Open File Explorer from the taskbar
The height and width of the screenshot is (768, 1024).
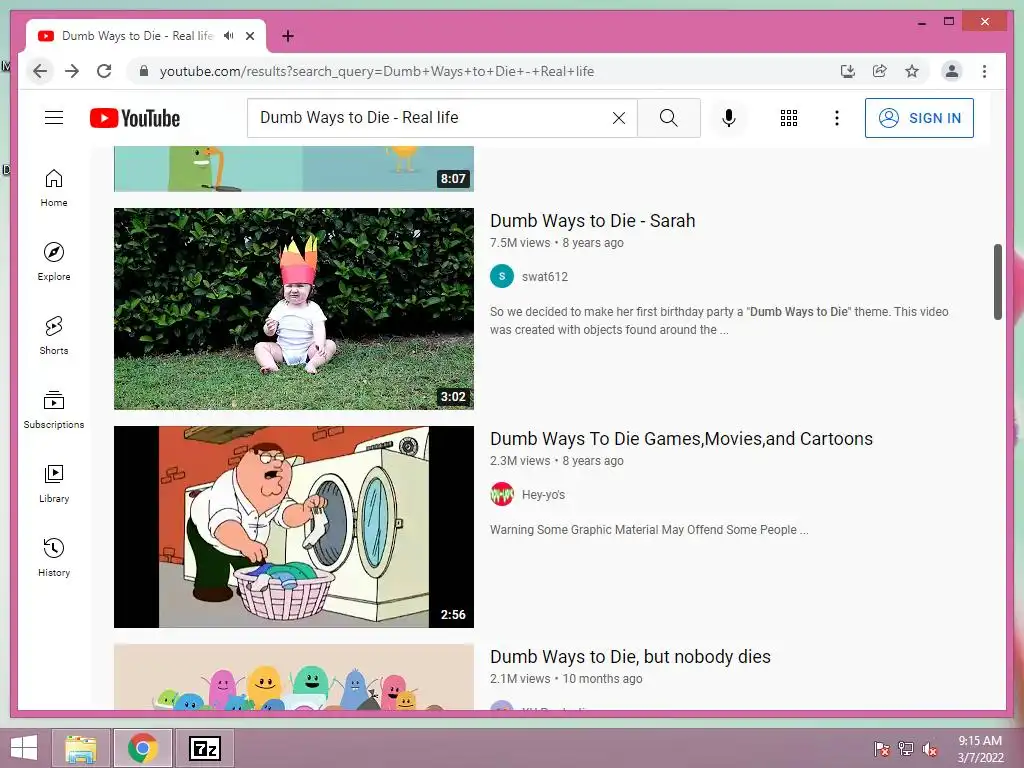80,748
